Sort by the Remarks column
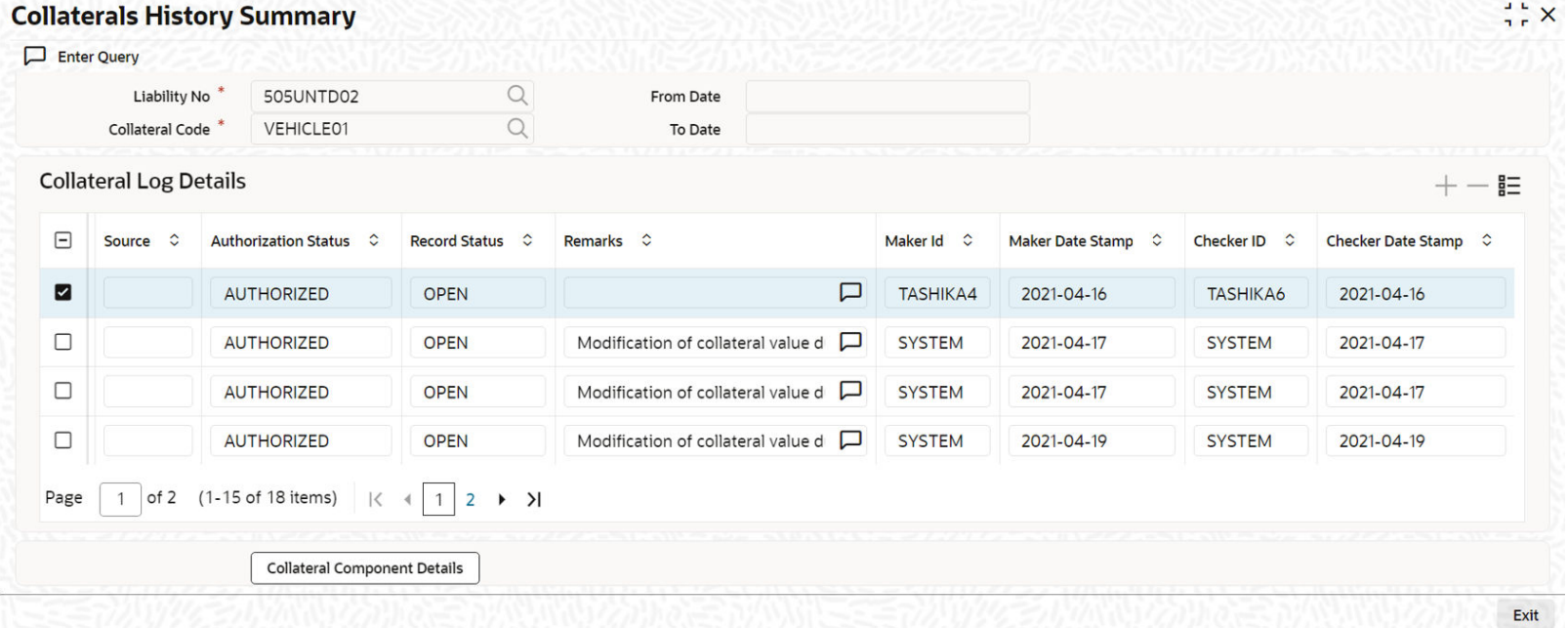Viewport: 1568px width, 628px height. coord(646,240)
